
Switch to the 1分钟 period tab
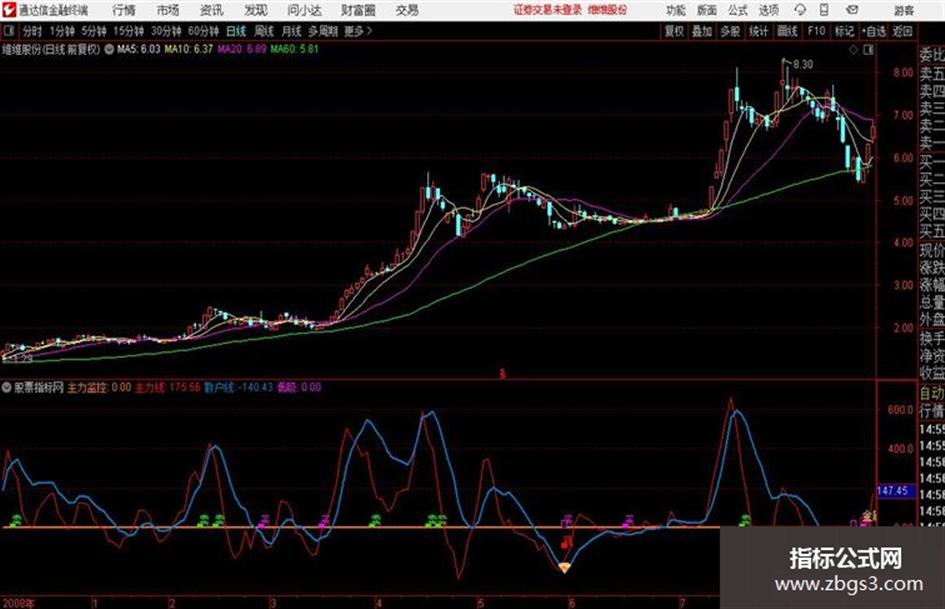62,31
